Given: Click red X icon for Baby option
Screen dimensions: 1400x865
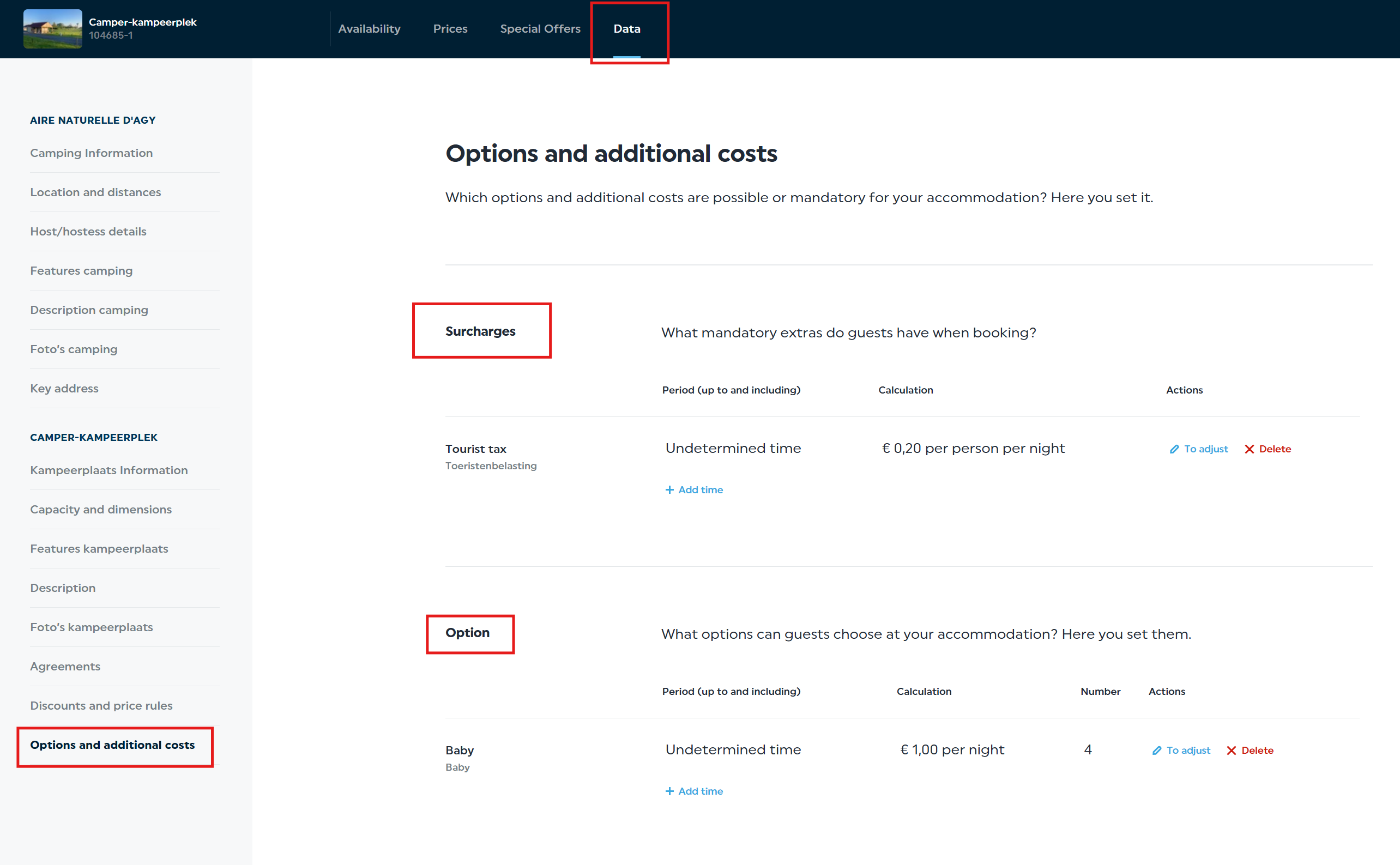Looking at the screenshot, I should (1231, 751).
